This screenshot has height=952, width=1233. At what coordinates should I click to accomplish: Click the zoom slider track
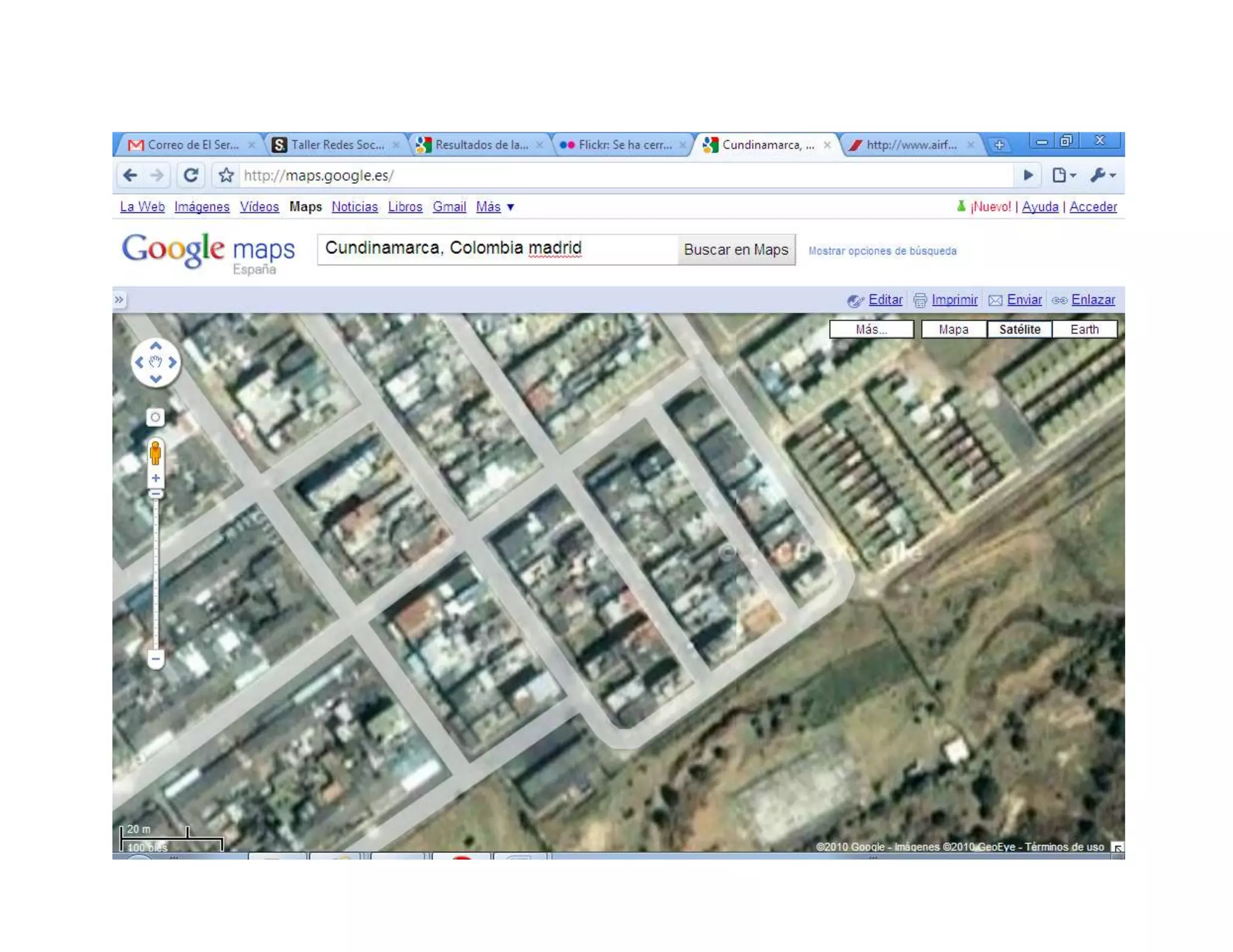point(155,572)
